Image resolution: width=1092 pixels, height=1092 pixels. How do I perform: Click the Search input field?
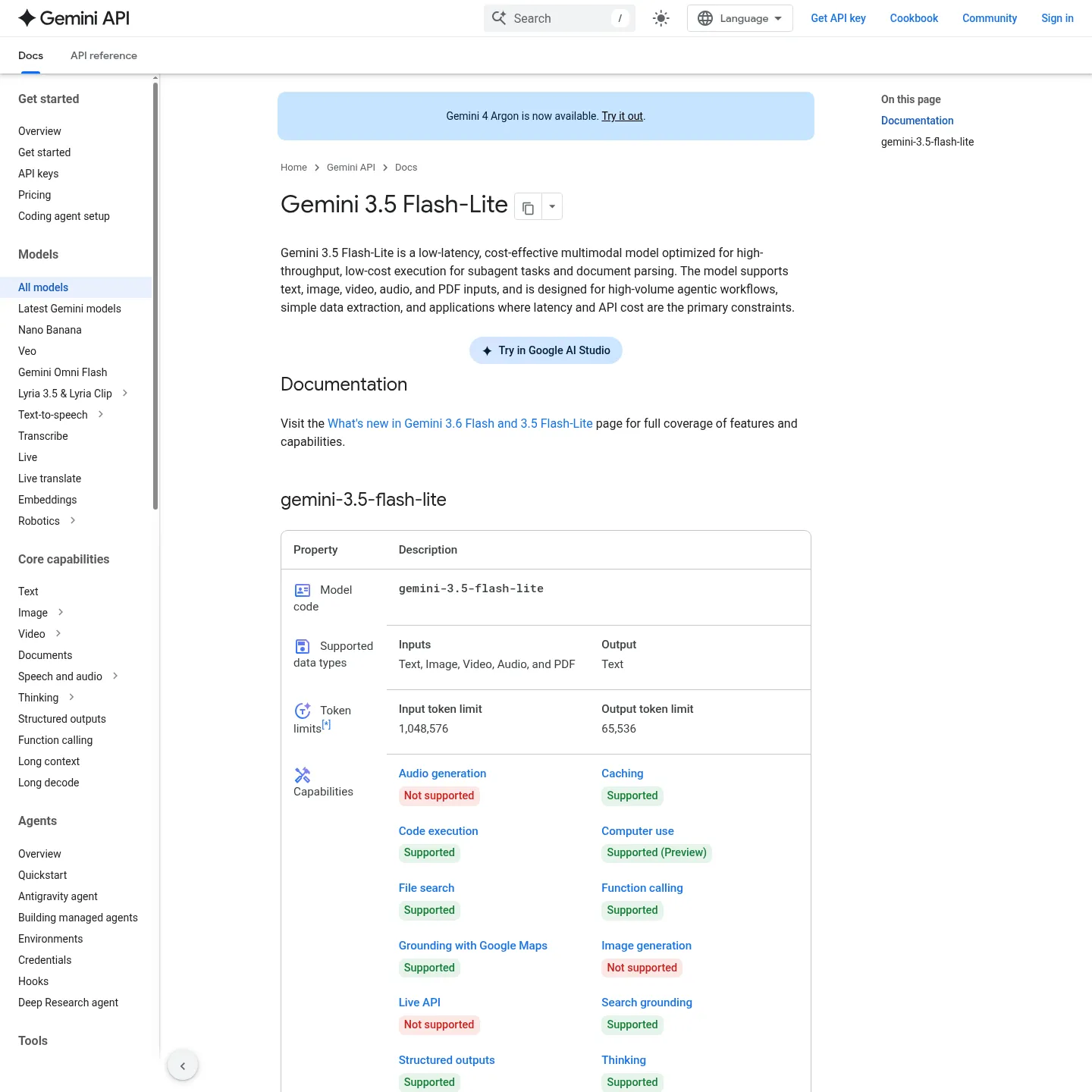pos(559,18)
